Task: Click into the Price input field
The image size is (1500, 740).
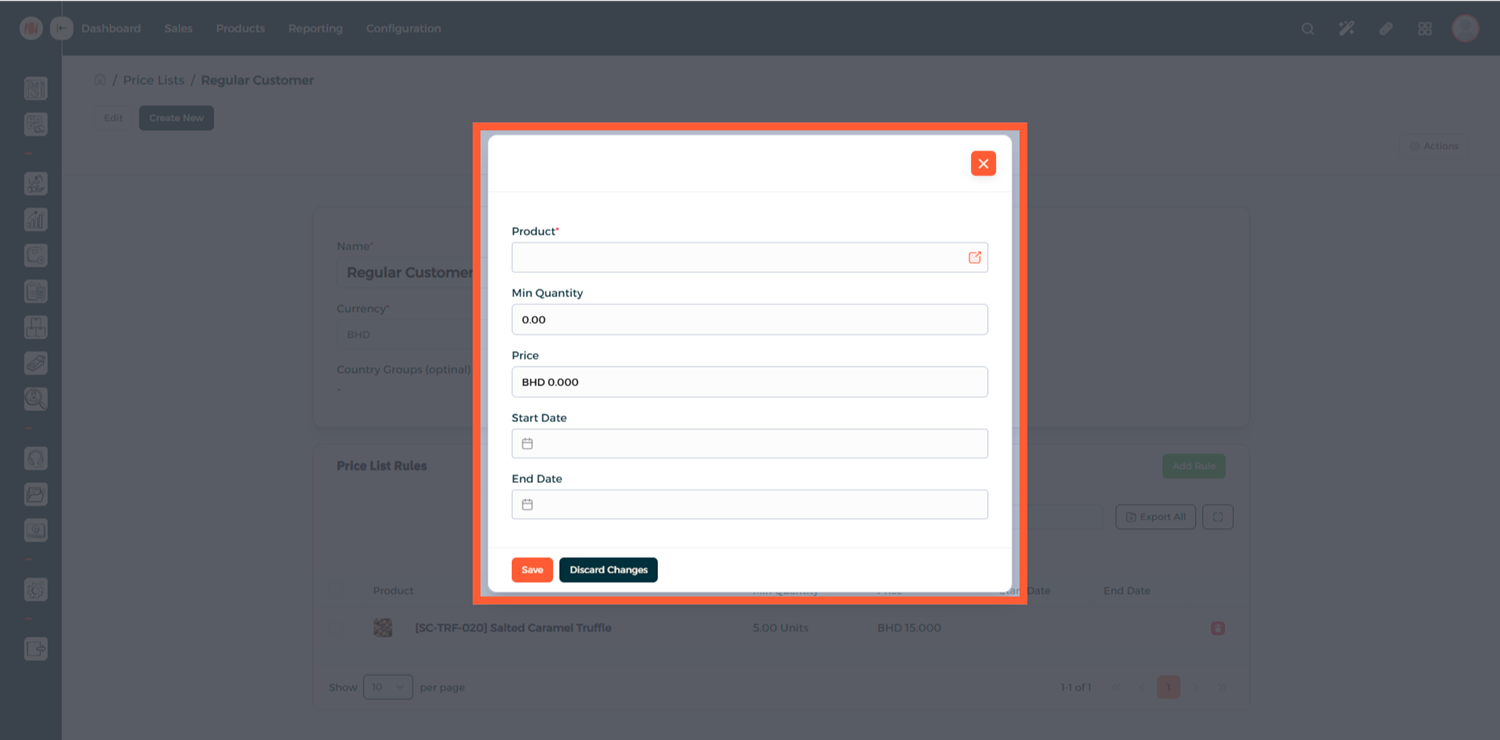Action: 749,382
